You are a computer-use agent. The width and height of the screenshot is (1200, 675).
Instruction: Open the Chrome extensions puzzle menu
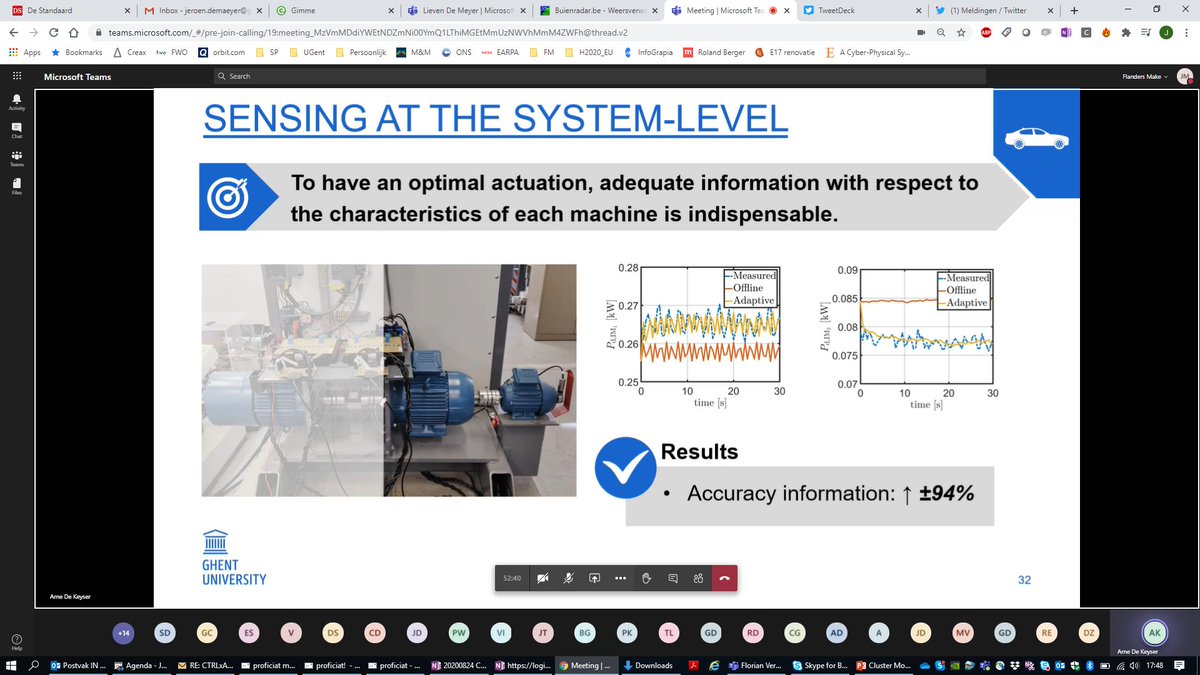[x=1124, y=32]
